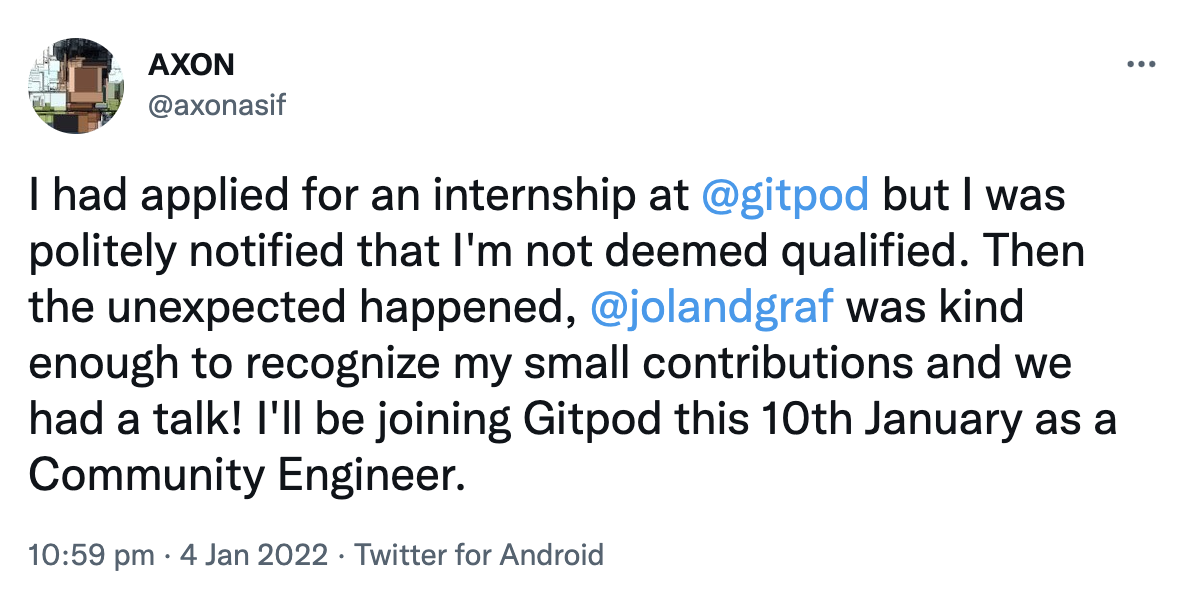Open the AXON display name profile link
This screenshot has width=1190, height=600.
(x=191, y=65)
